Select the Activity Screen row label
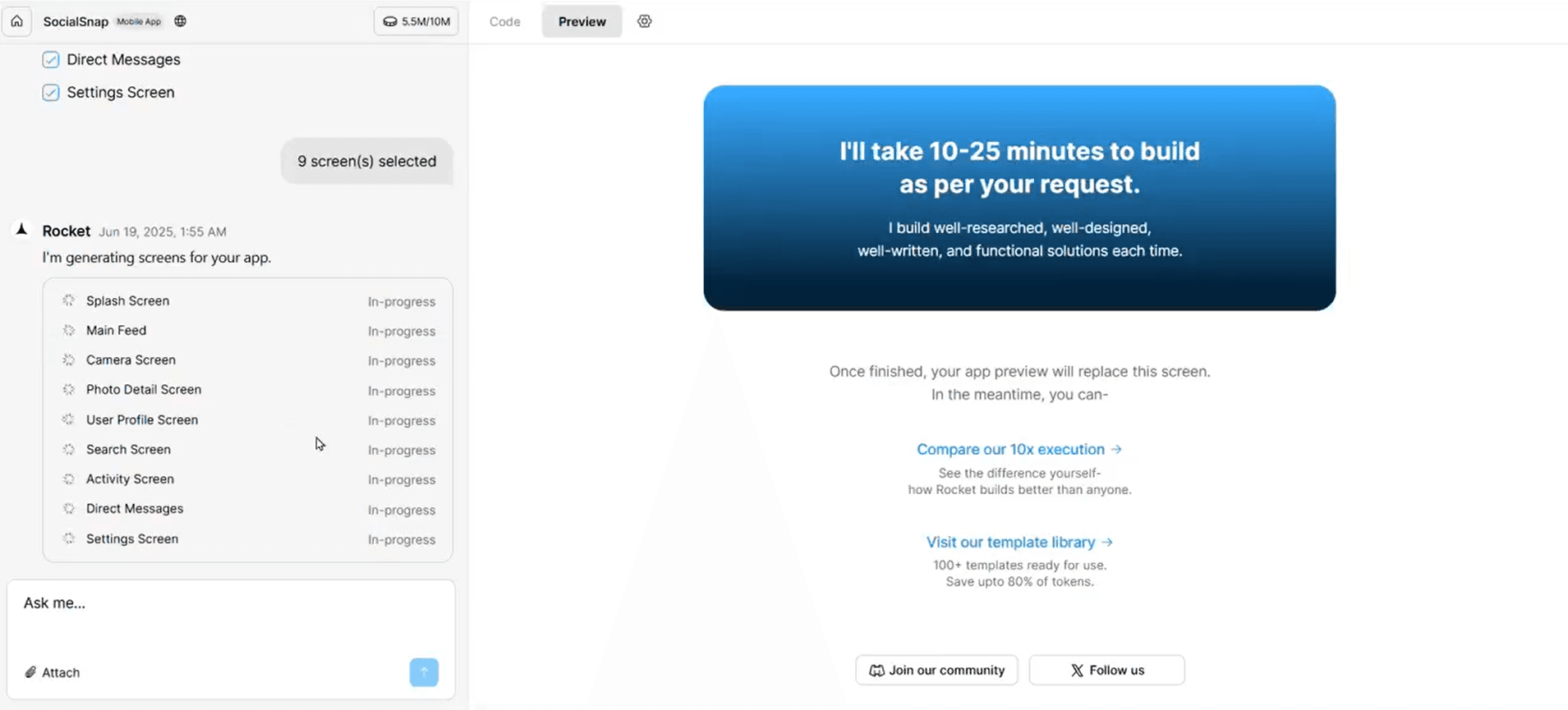1568x710 pixels. [x=130, y=479]
